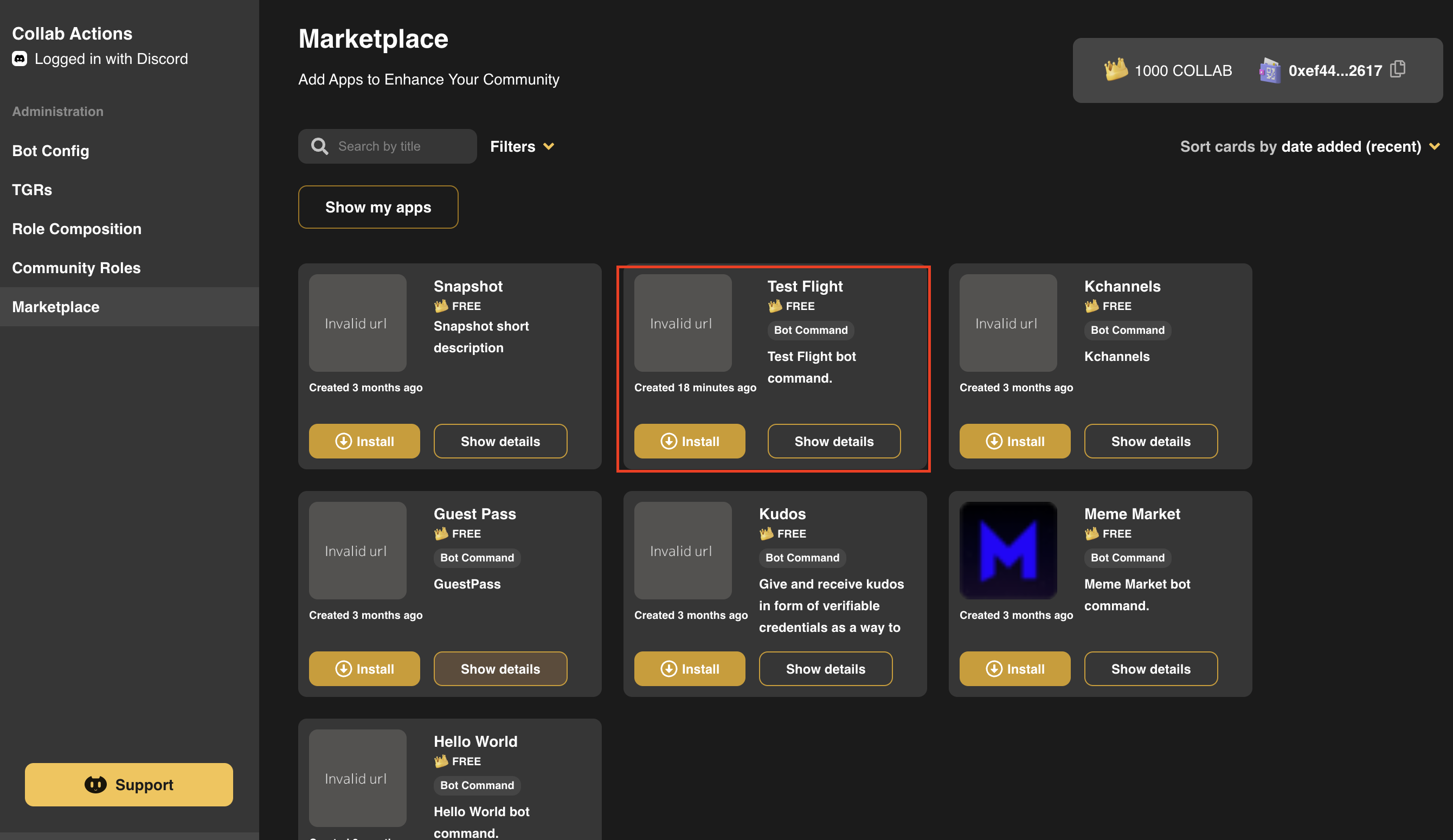Click the Discord logo next to login status

click(20, 59)
